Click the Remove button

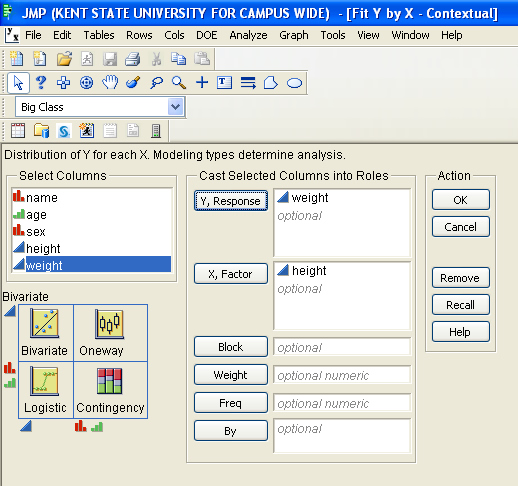tap(461, 277)
